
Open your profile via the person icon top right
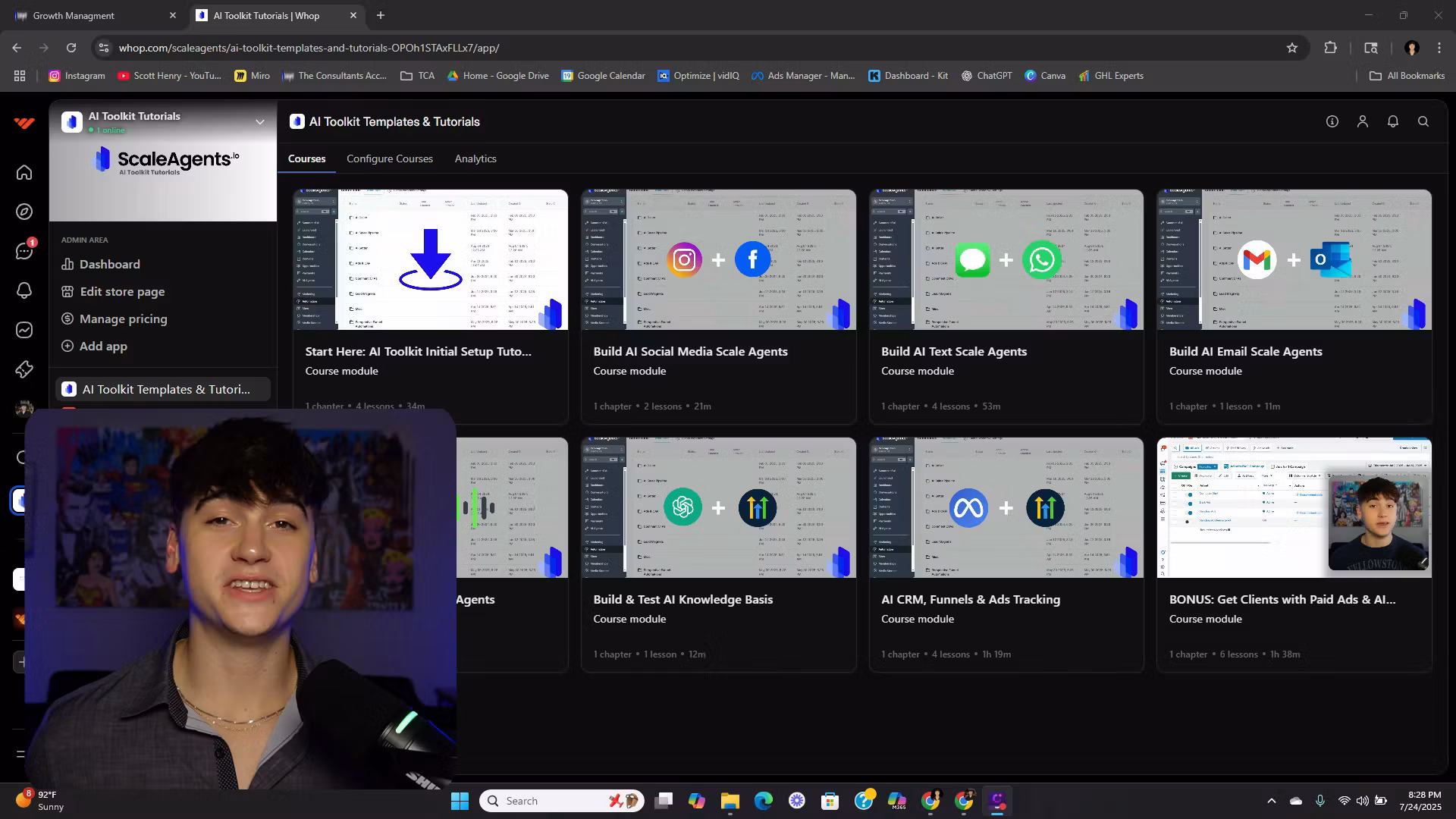pos(1363,121)
